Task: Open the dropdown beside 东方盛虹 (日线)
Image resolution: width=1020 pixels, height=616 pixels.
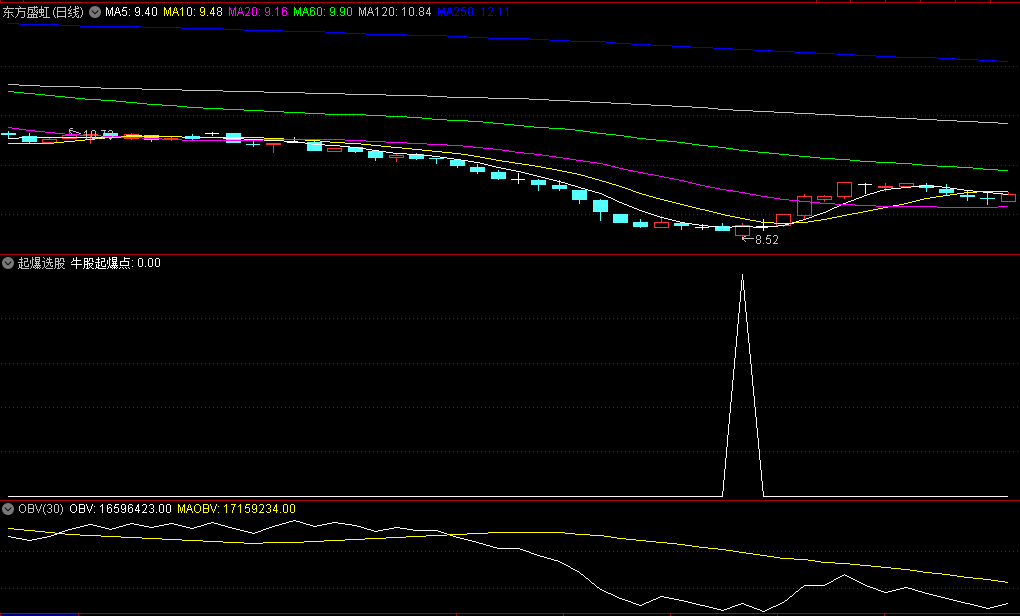Action: (x=95, y=12)
